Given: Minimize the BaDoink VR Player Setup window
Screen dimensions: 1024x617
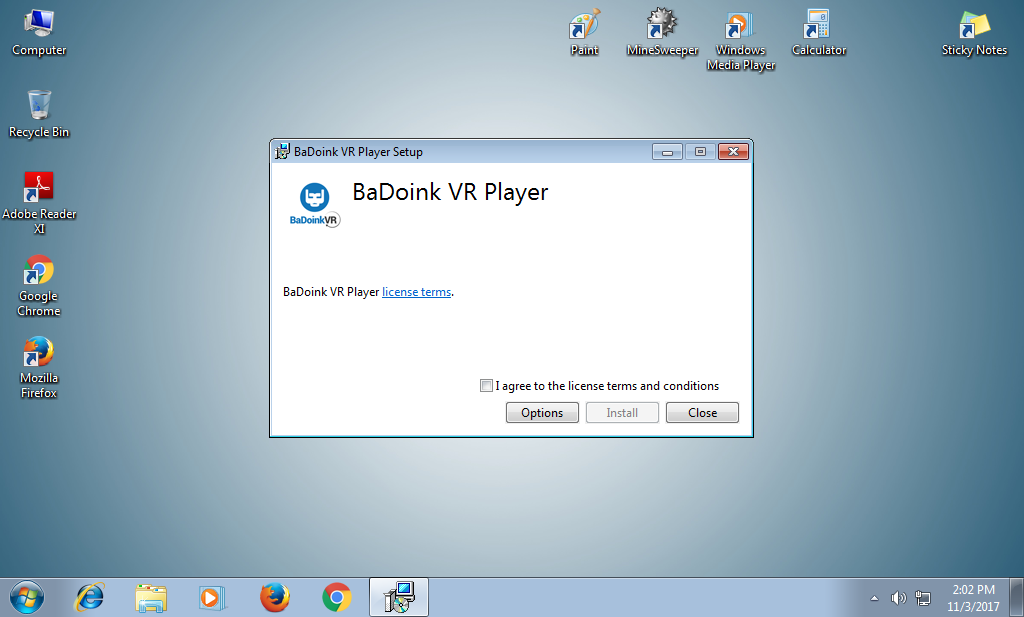Looking at the screenshot, I should coord(667,151).
